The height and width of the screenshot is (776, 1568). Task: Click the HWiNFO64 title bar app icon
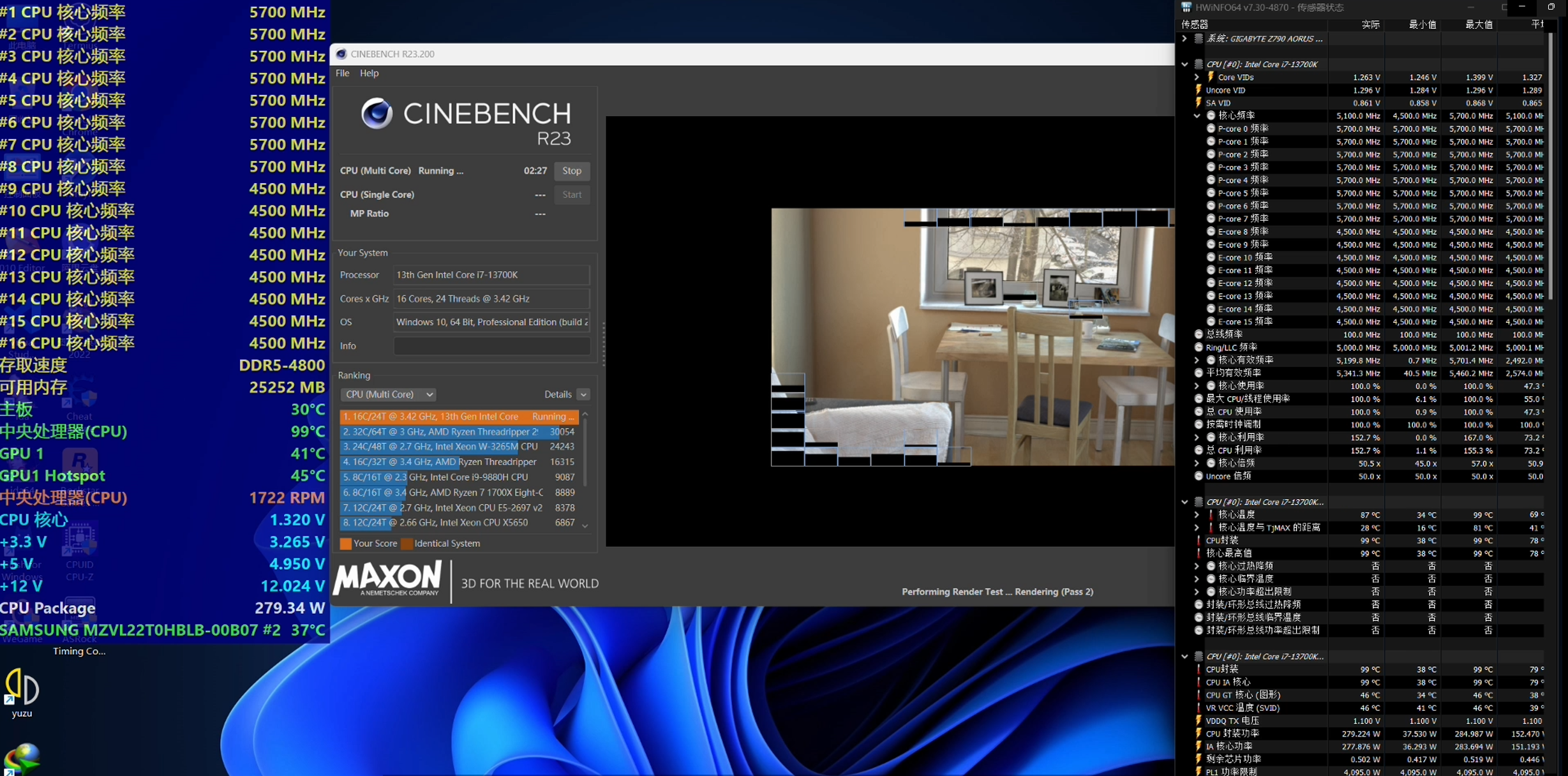tap(1186, 7)
